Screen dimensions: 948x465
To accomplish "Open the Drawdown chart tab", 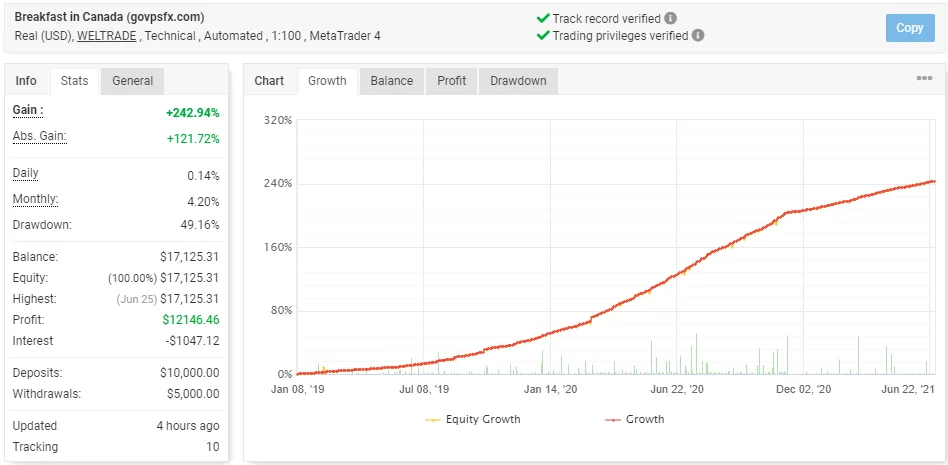I will pos(518,81).
